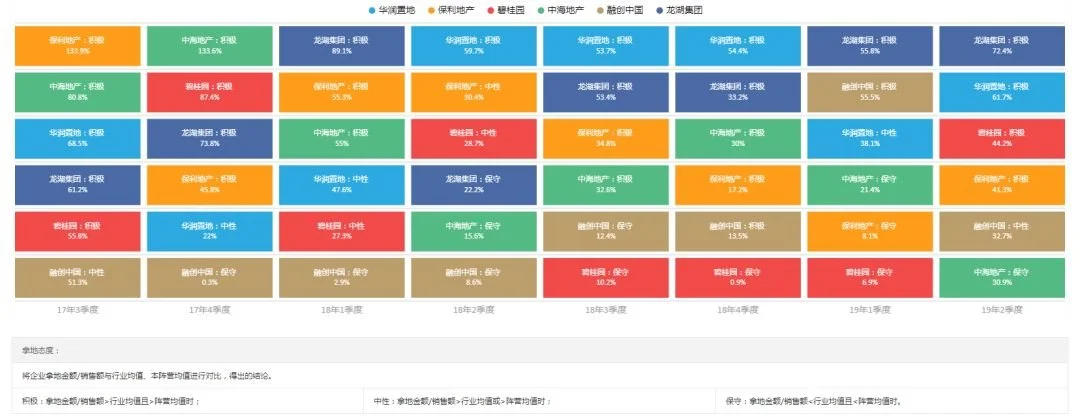Click the 华润置地 54.4% cell
This screenshot has height=419, width=1080.
pos(738,46)
